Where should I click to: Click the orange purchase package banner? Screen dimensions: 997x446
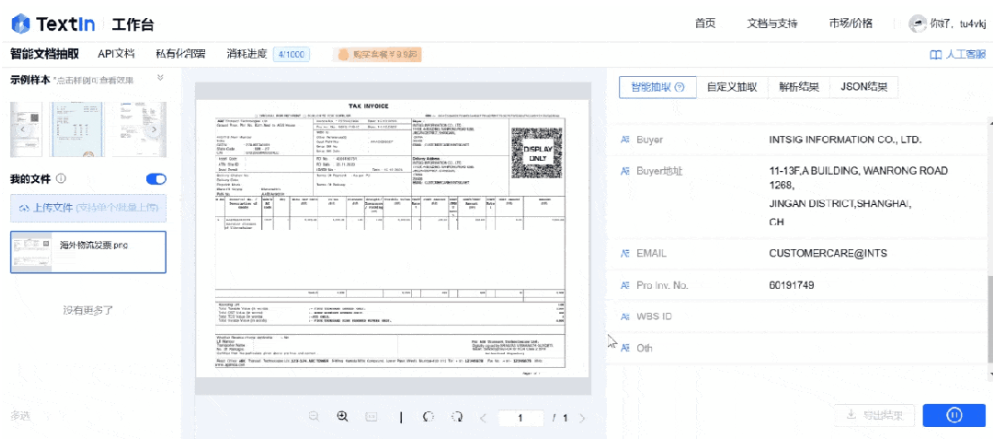[377, 55]
